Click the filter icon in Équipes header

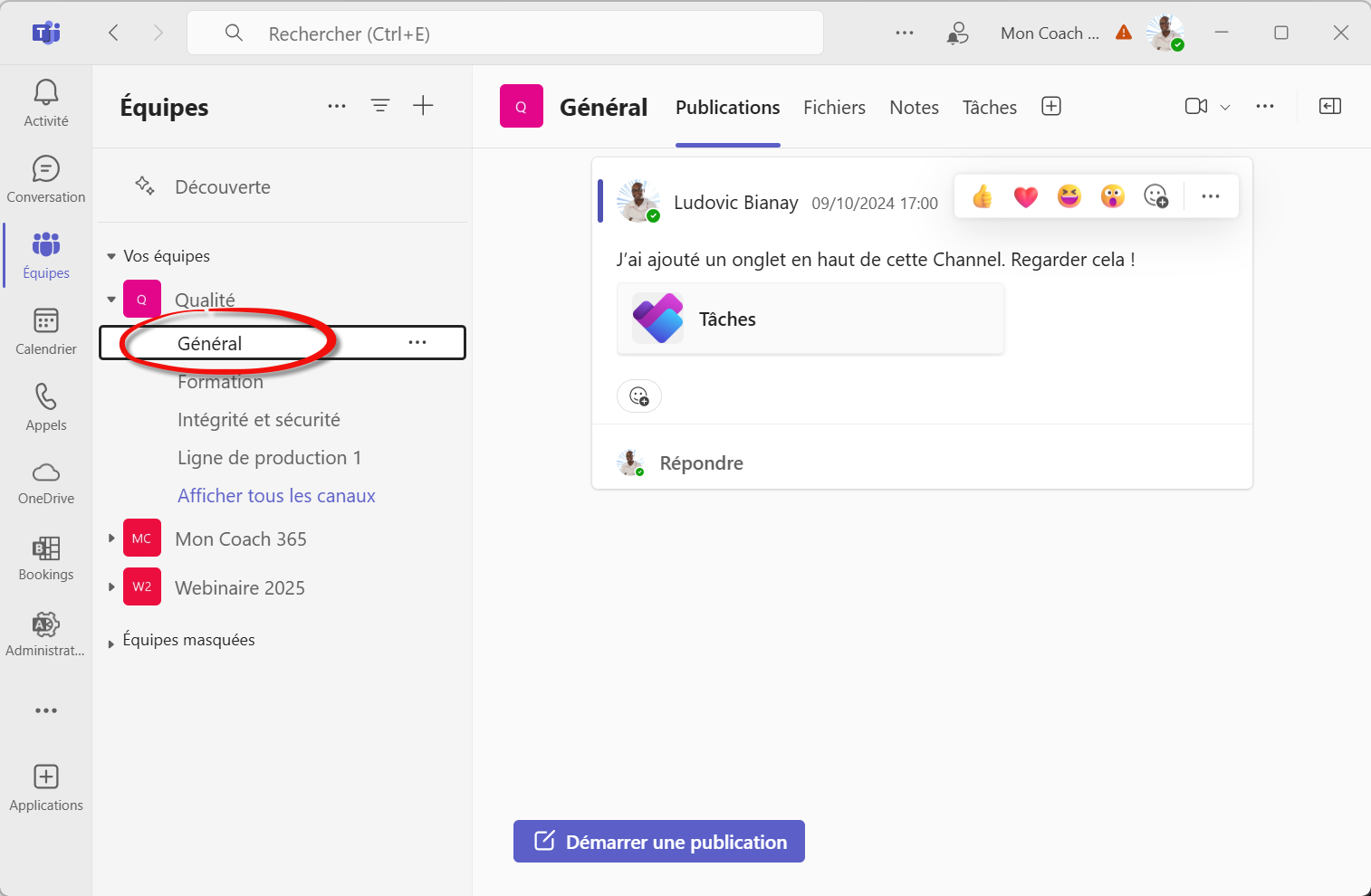pyautogui.click(x=380, y=106)
